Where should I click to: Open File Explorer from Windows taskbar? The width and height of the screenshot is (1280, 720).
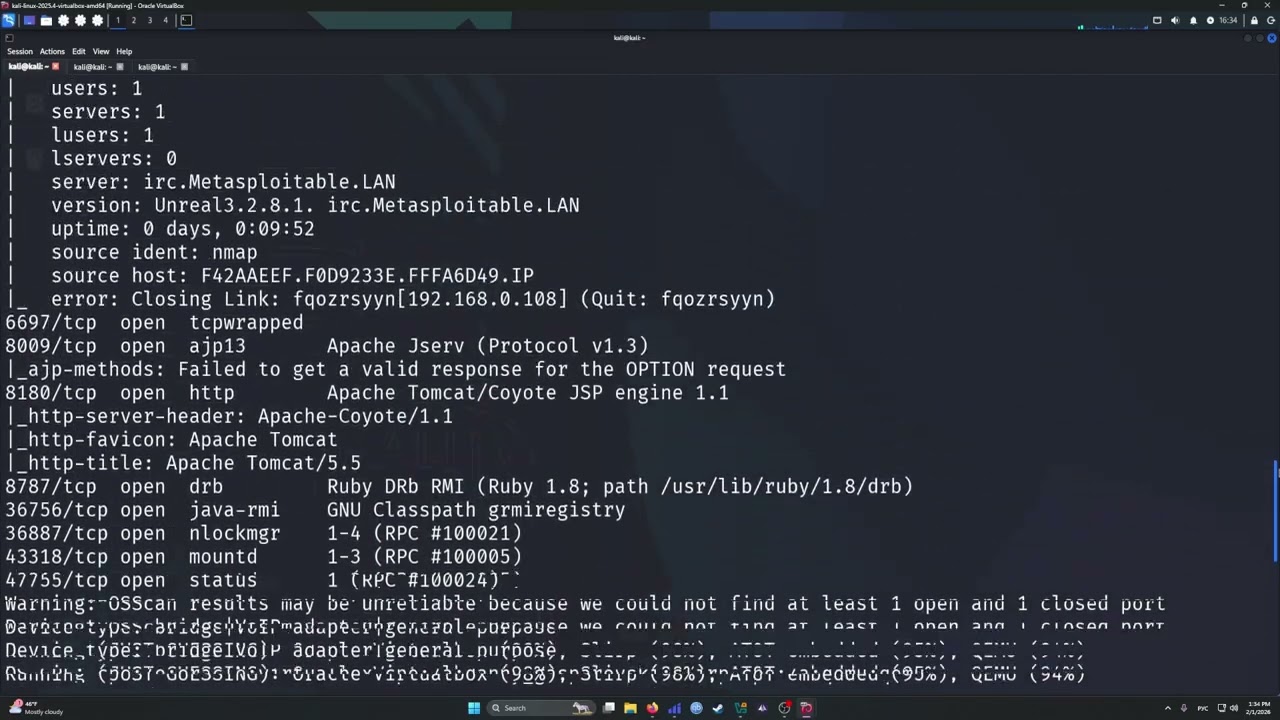[x=630, y=708]
